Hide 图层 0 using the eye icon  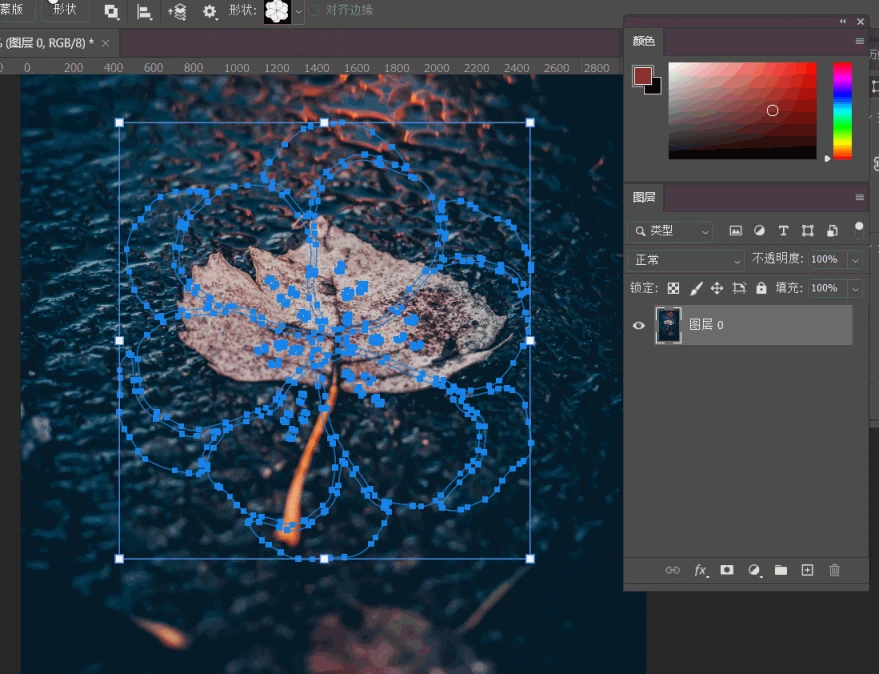pyautogui.click(x=639, y=325)
